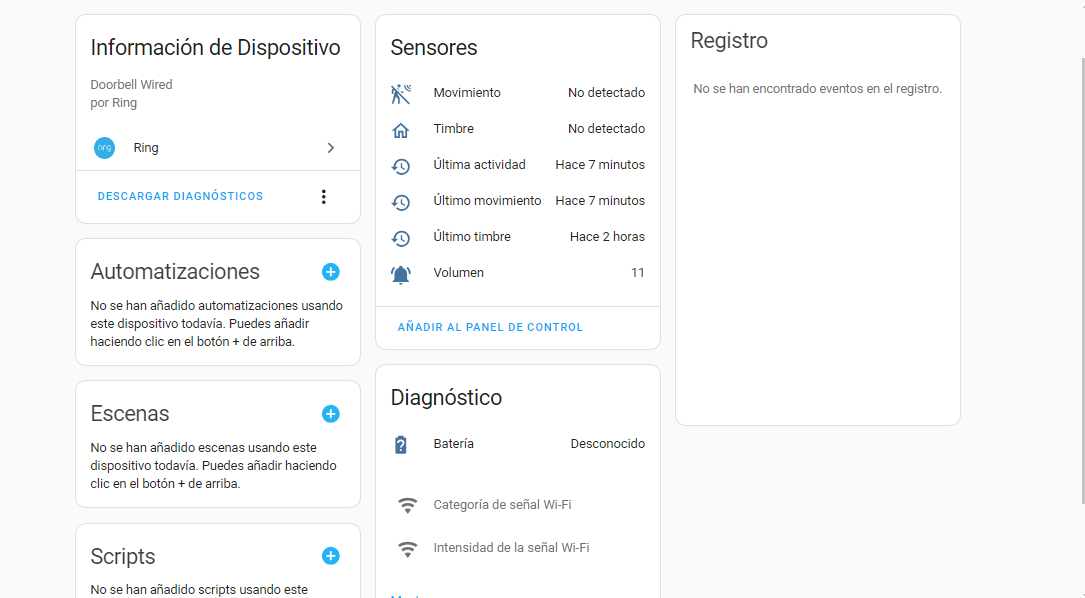Click Descargar Diagnósticos button
The image size is (1085, 598).
coord(180,197)
